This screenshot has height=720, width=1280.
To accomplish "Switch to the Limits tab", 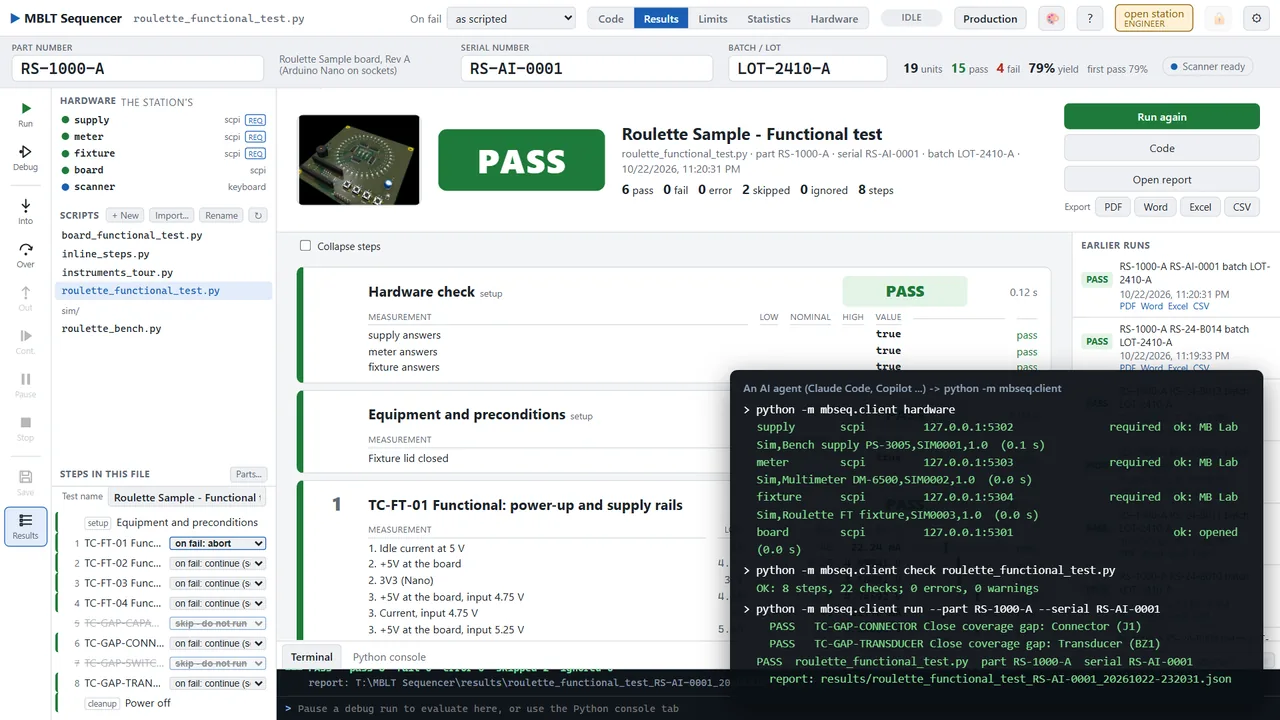I will pos(713,18).
